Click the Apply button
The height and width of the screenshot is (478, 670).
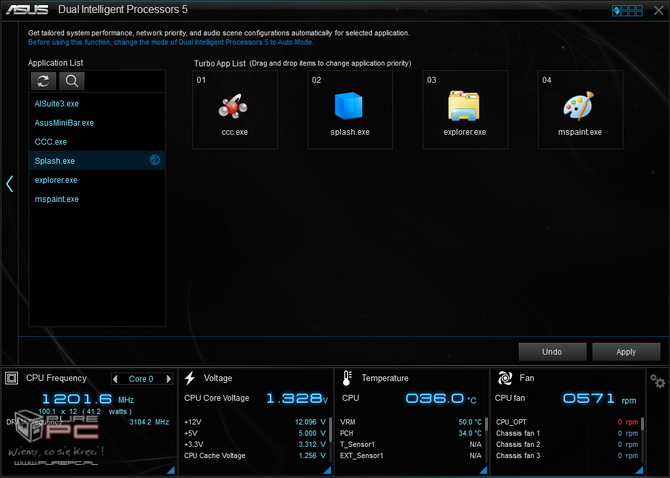coord(626,352)
